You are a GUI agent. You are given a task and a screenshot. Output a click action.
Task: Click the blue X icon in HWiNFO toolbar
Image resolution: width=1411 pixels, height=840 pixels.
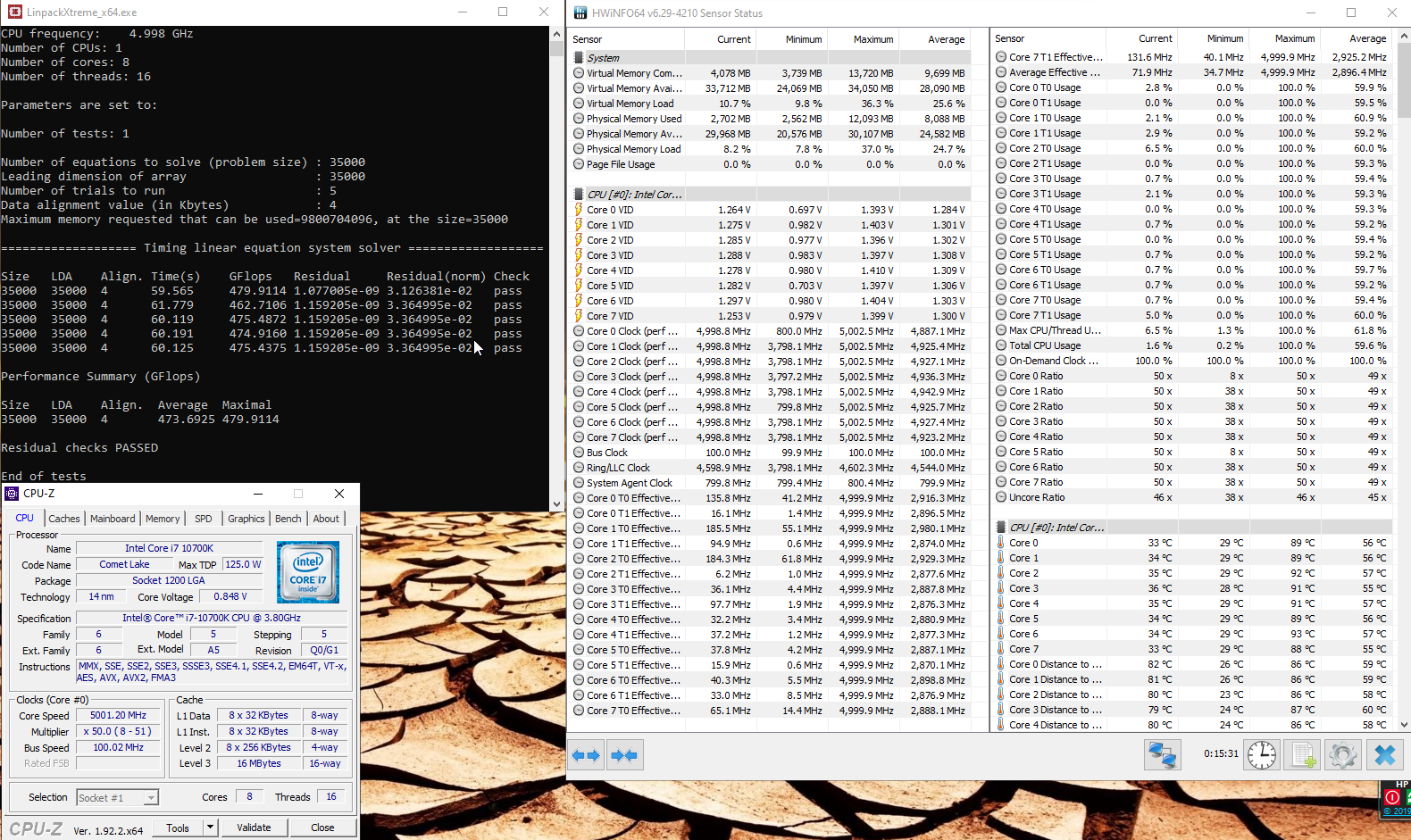(x=1385, y=755)
